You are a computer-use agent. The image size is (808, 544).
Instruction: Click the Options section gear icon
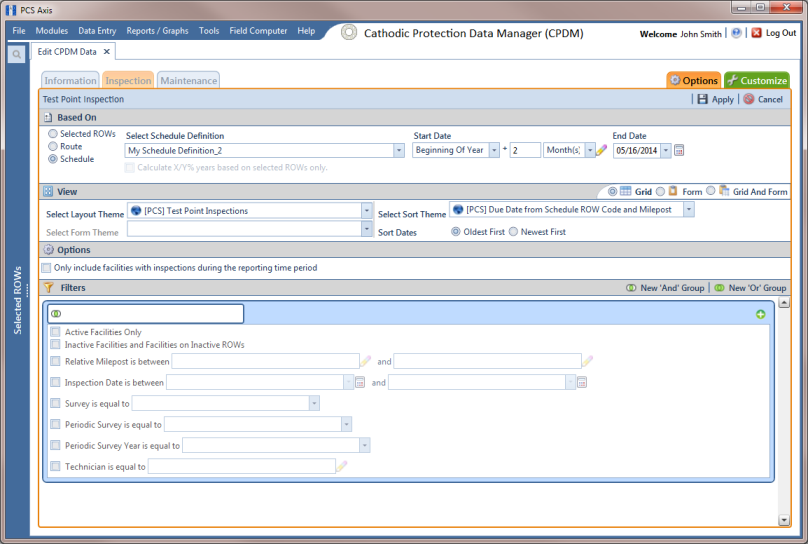click(48, 250)
